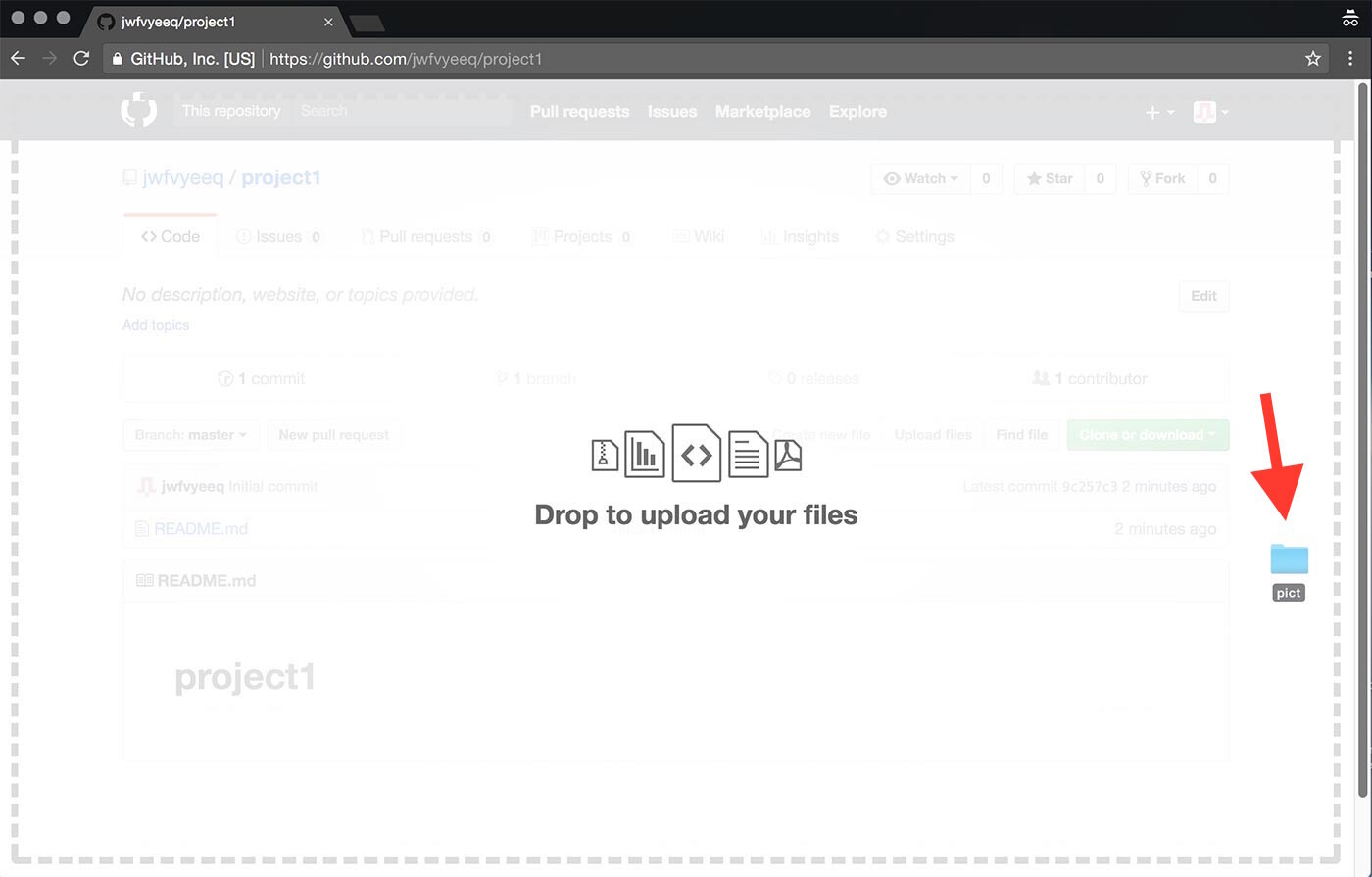The width and height of the screenshot is (1372, 877).
Task: Reload the page with the refresh icon
Action: pyautogui.click(x=81, y=59)
